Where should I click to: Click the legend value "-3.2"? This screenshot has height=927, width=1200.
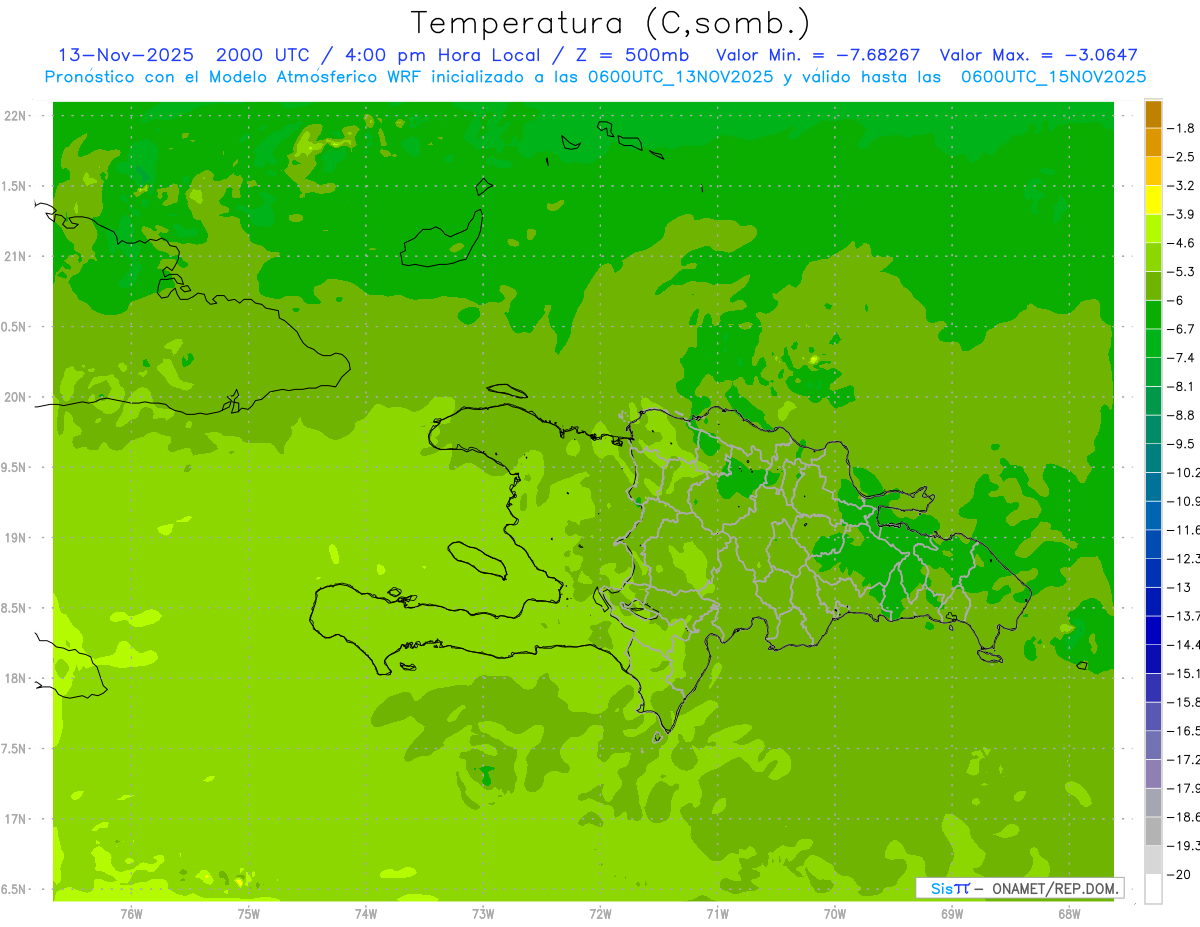[1181, 185]
